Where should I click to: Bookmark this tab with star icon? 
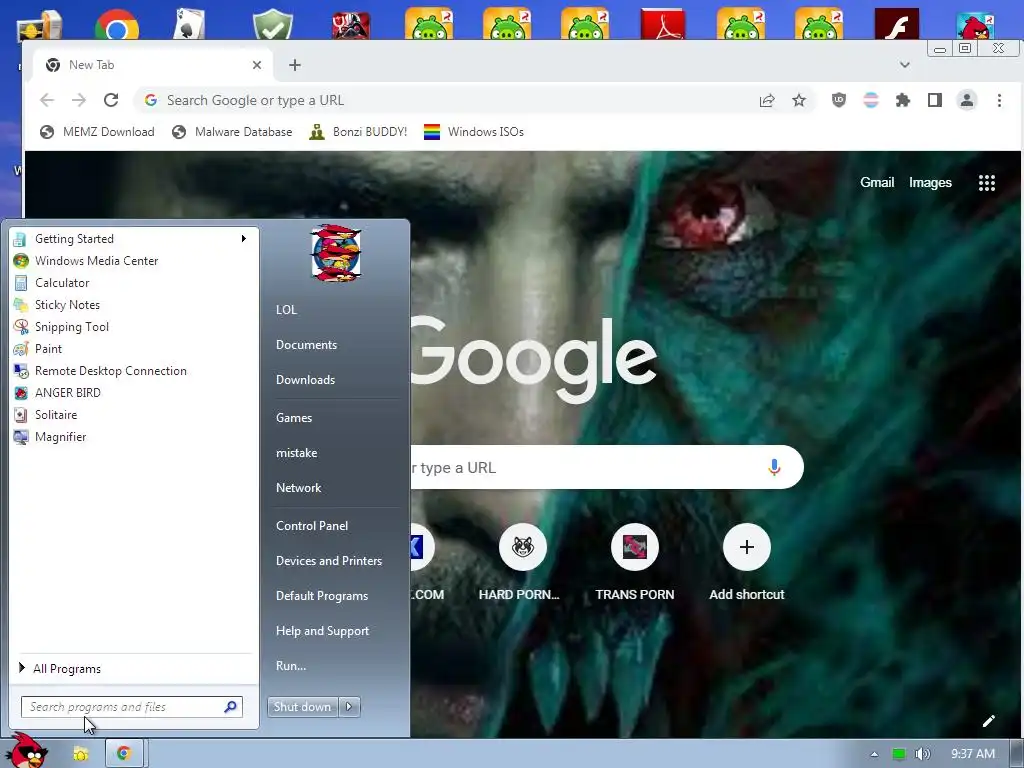pos(799,100)
